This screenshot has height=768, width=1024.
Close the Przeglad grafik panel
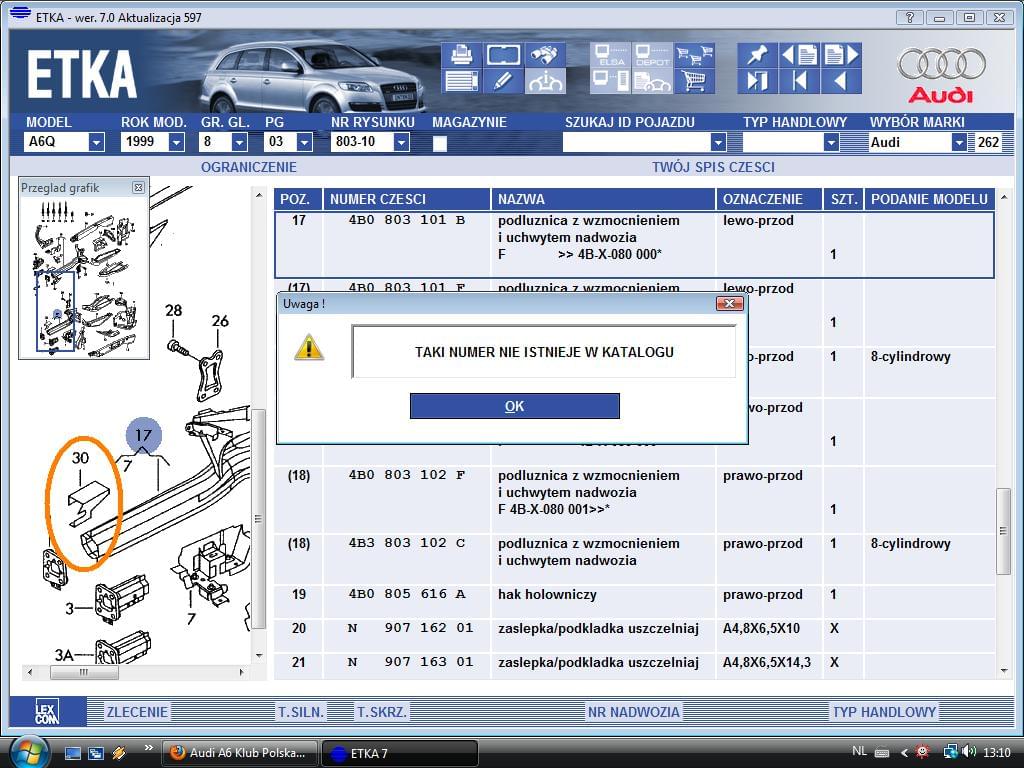pyautogui.click(x=138, y=187)
